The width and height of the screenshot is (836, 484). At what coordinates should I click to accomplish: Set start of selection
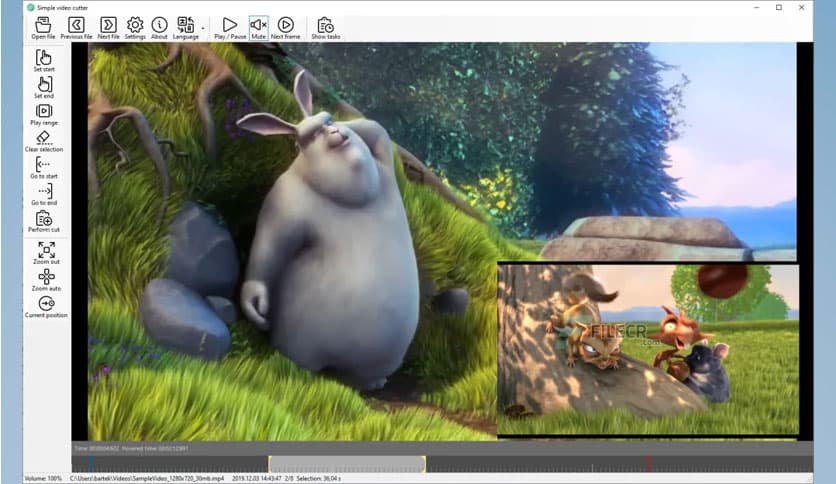[44, 60]
